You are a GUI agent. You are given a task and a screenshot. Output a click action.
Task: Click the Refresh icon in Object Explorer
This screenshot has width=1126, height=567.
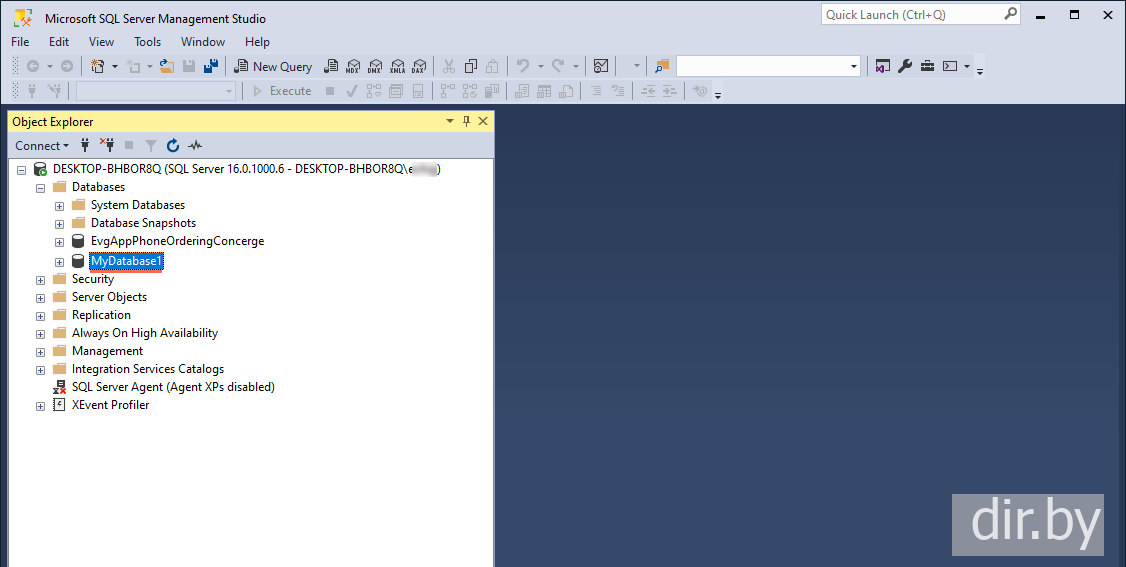click(x=173, y=146)
